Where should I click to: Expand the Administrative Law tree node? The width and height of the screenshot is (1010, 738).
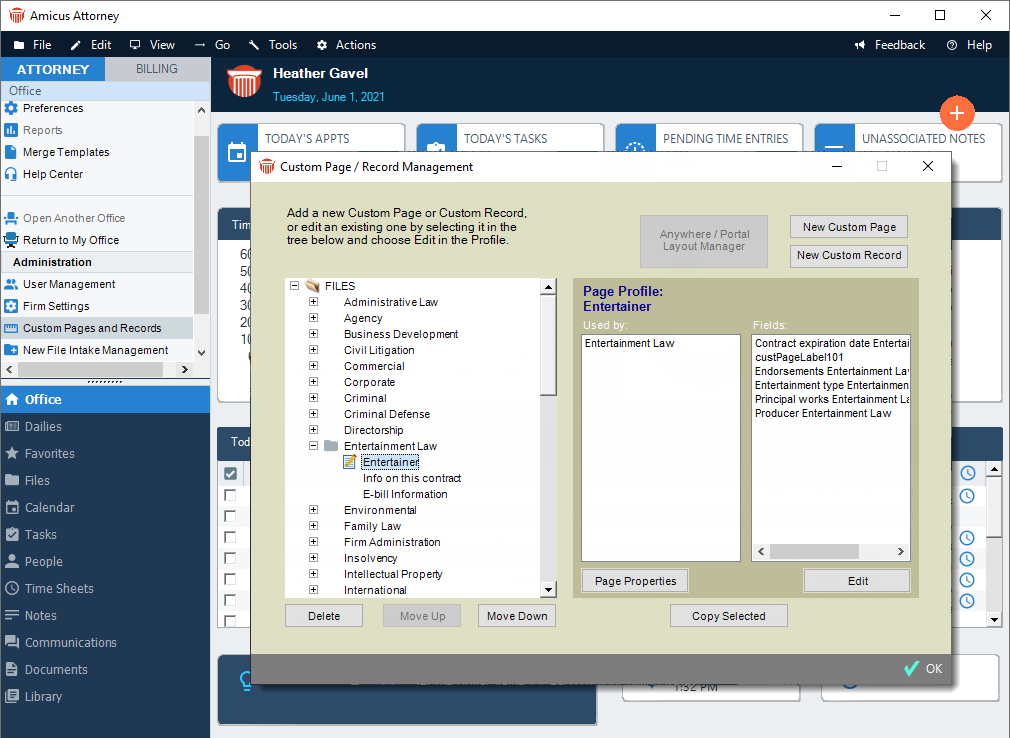tap(313, 302)
